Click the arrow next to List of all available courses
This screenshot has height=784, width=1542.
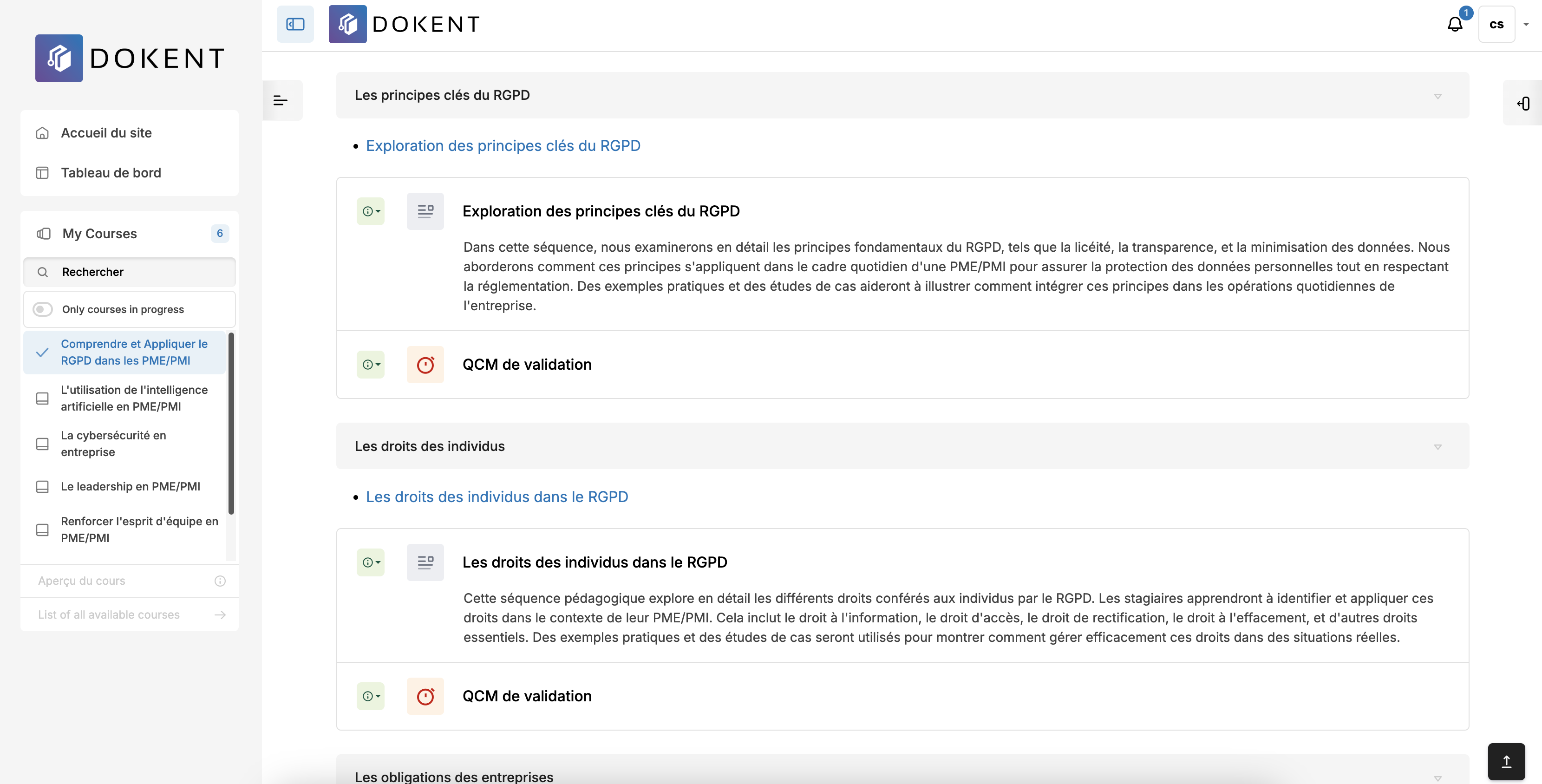[220, 614]
